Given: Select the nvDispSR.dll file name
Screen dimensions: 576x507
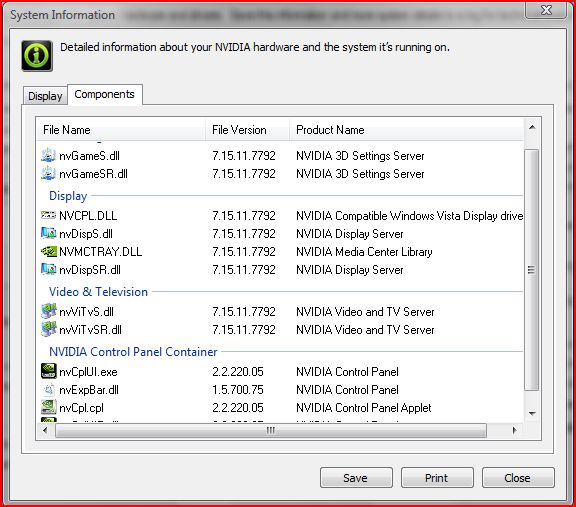Looking at the screenshot, I should pyautogui.click(x=90, y=270).
